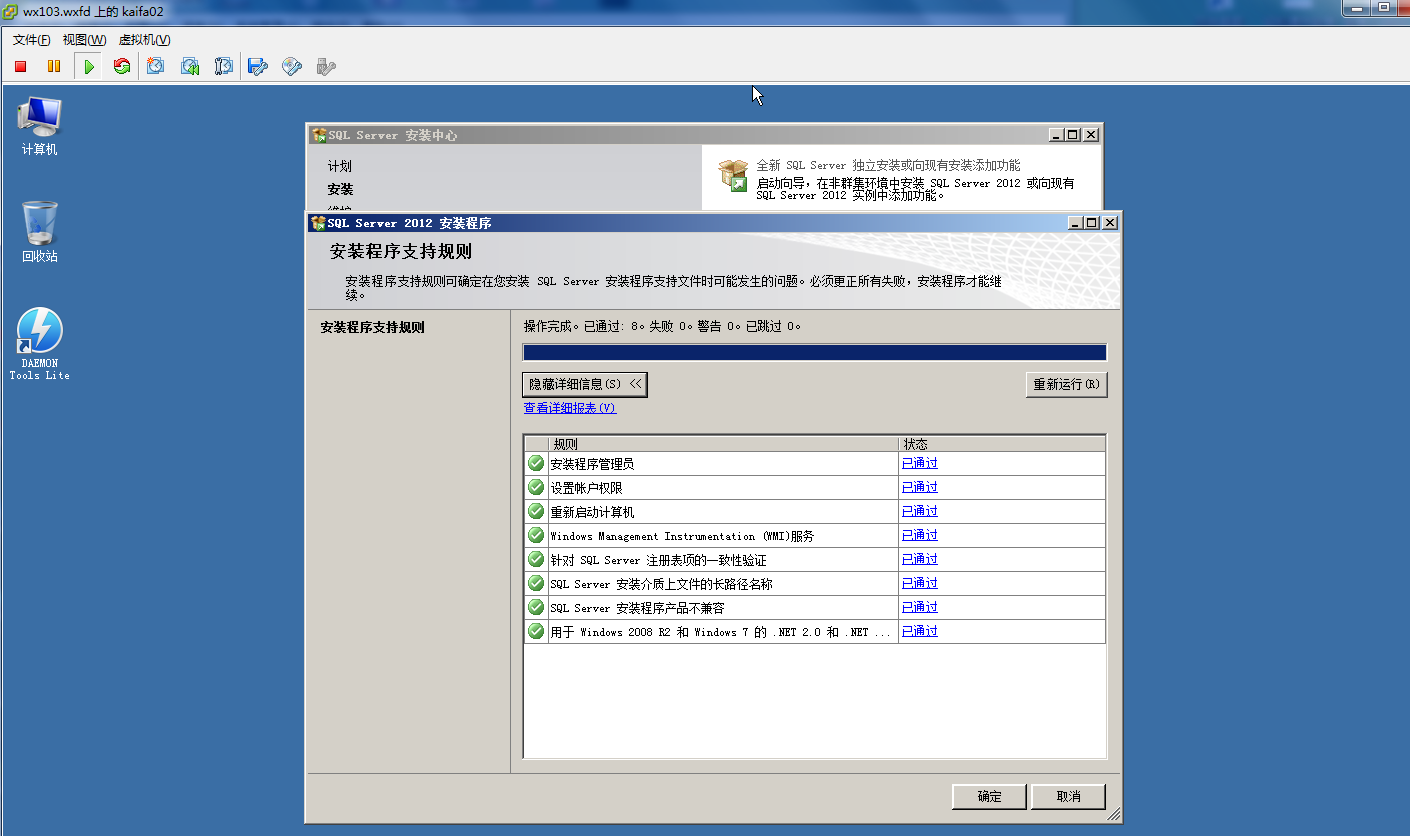The image size is (1410, 836).
Task: Click the SQL Server 安装中心 title bar icon
Action: [x=319, y=135]
